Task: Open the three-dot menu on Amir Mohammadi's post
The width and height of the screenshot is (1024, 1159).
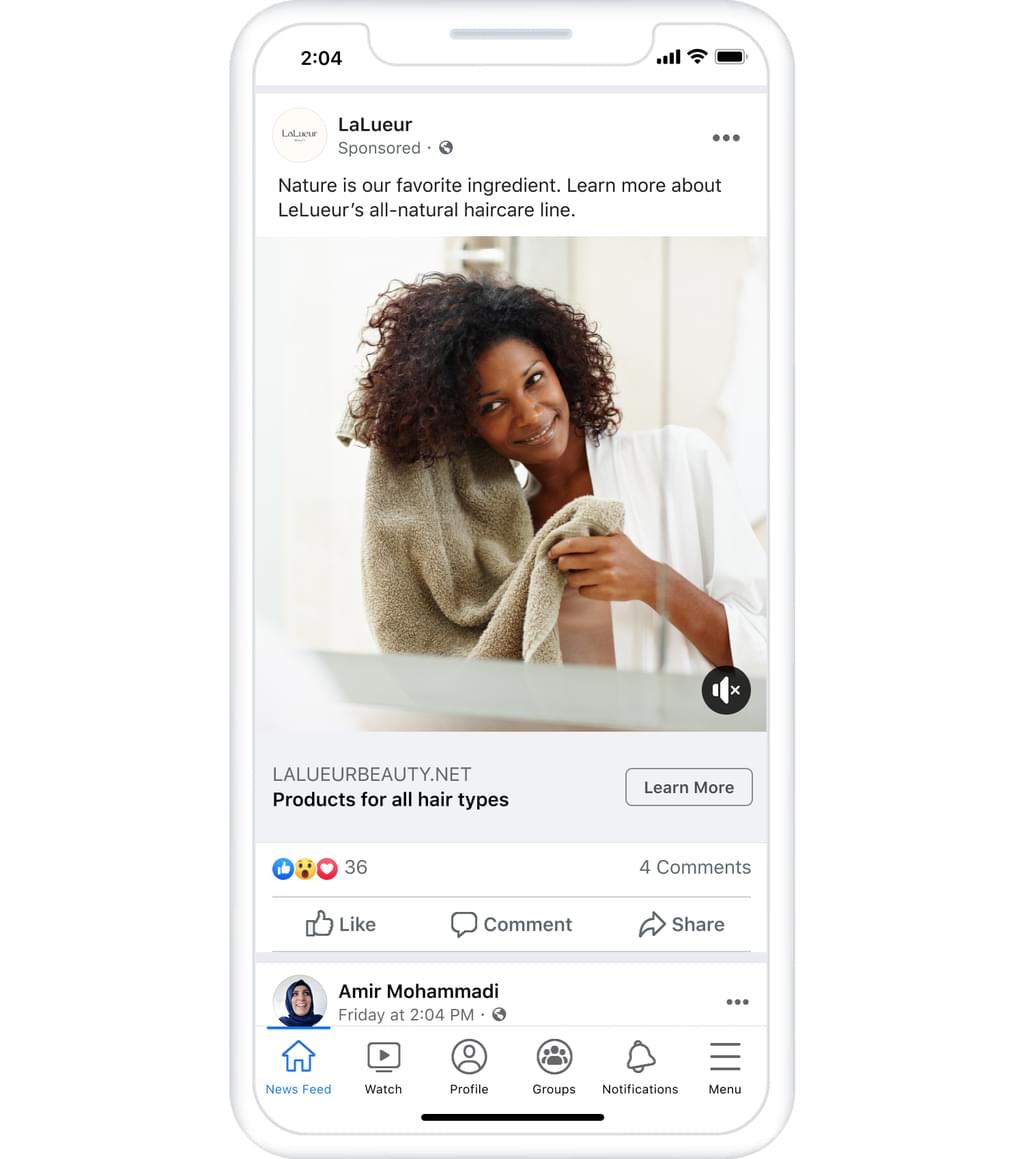Action: [737, 1002]
